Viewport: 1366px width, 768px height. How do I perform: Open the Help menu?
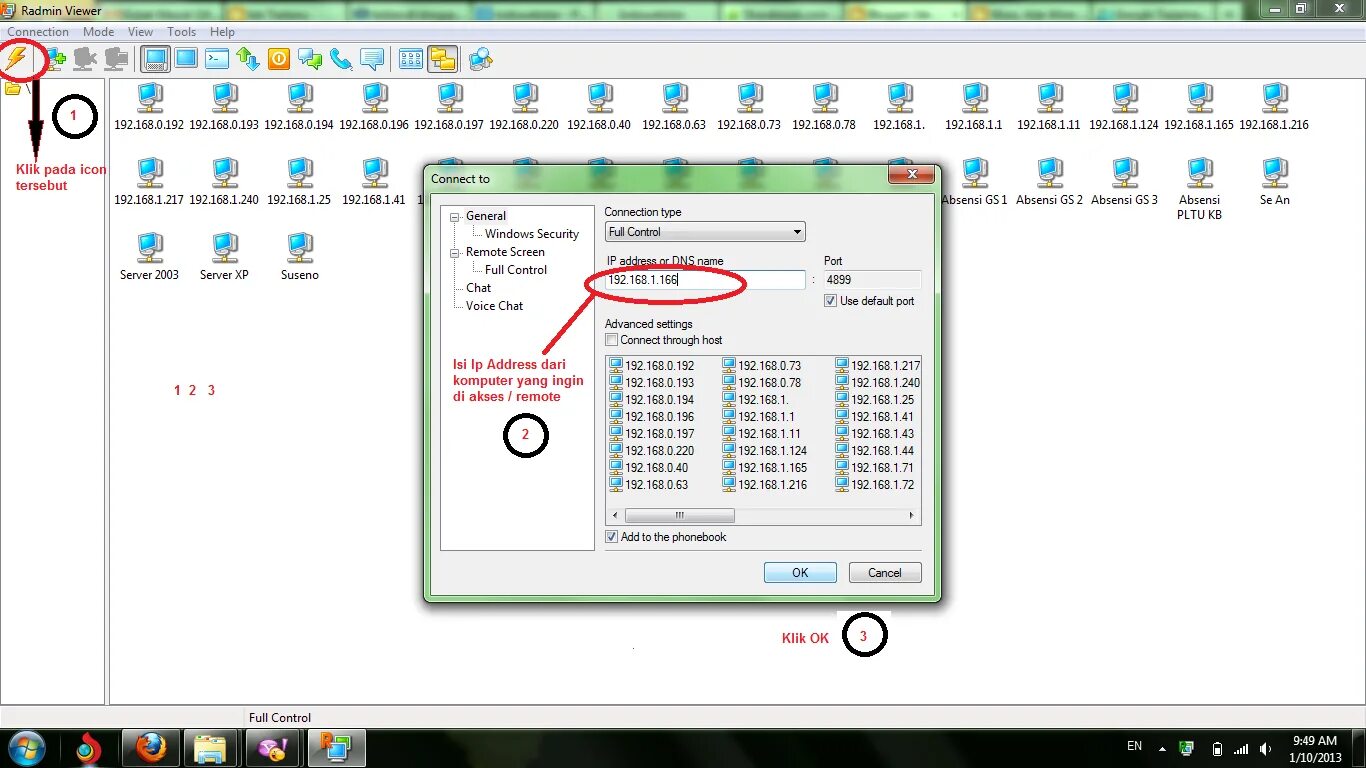(222, 32)
